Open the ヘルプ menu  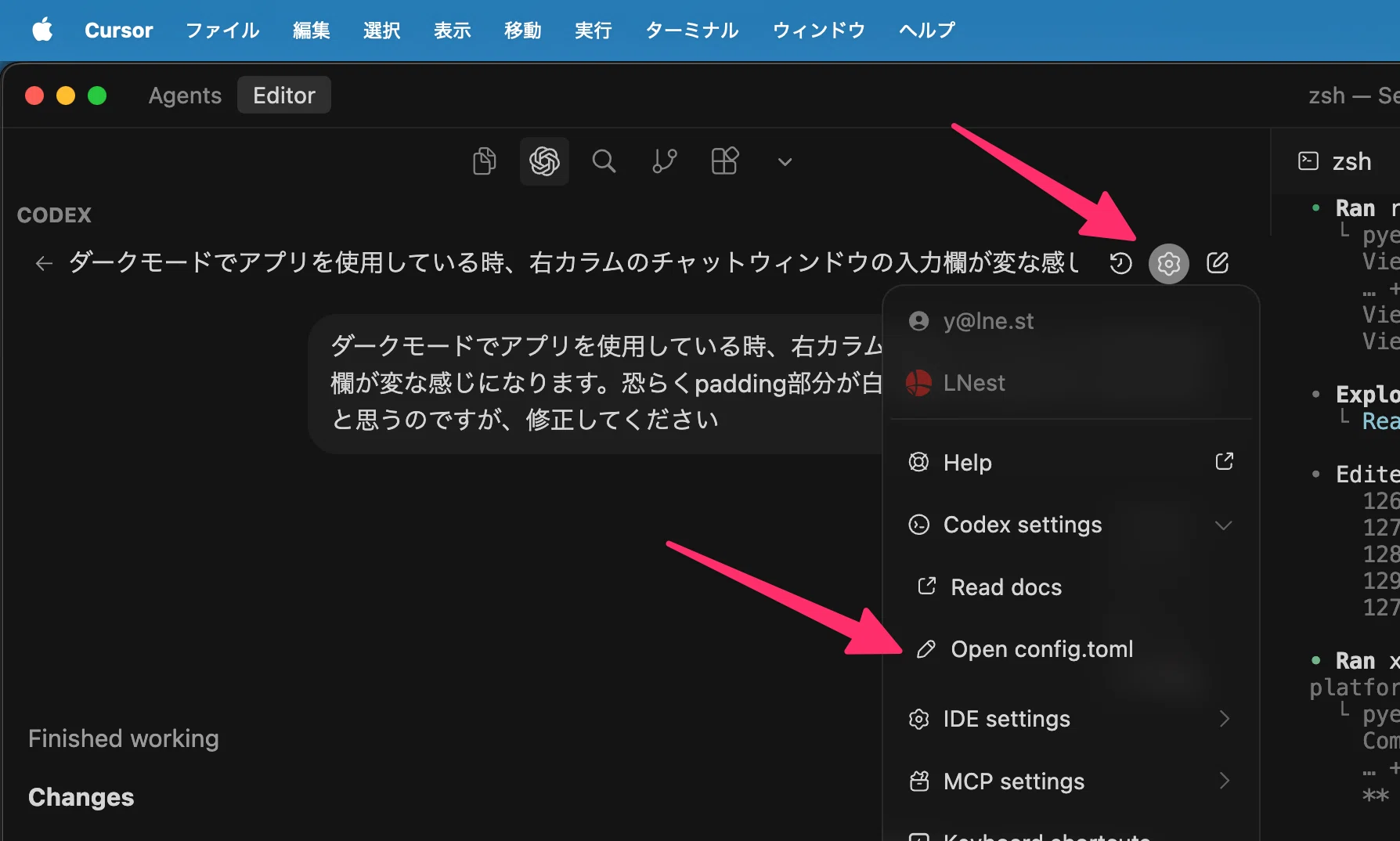[927, 30]
